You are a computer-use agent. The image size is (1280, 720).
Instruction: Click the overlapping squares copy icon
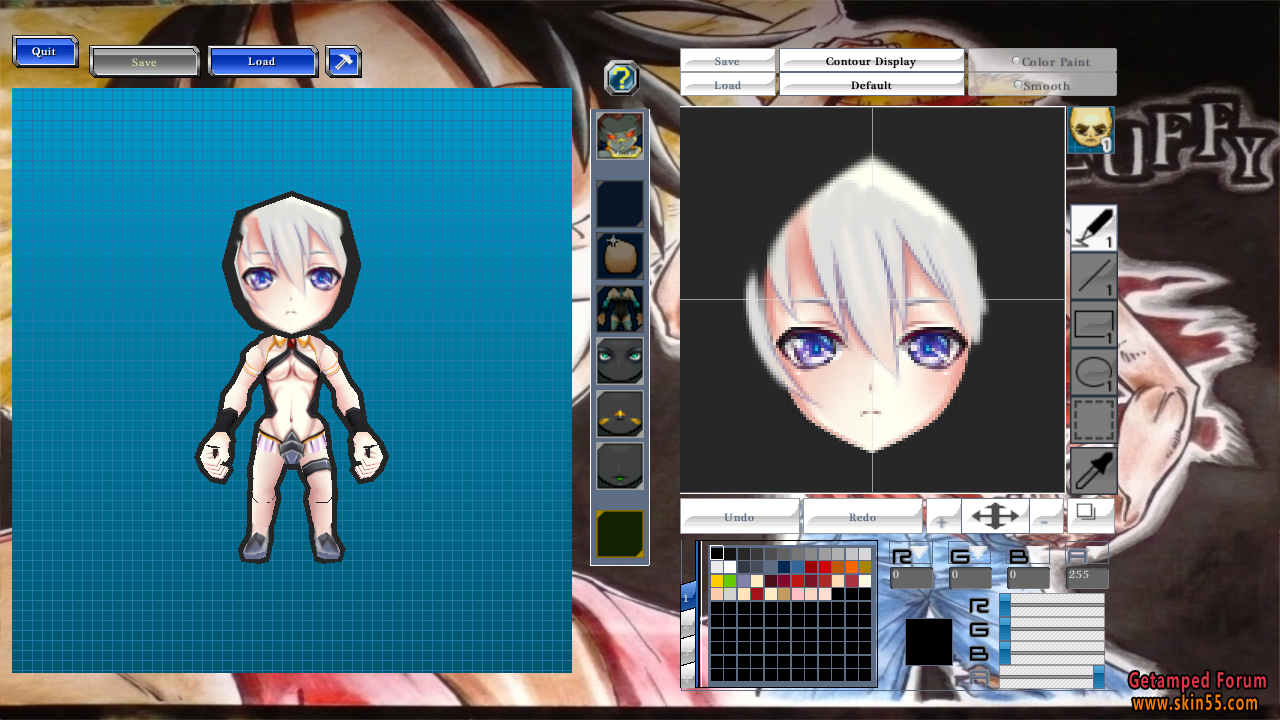[1089, 514]
